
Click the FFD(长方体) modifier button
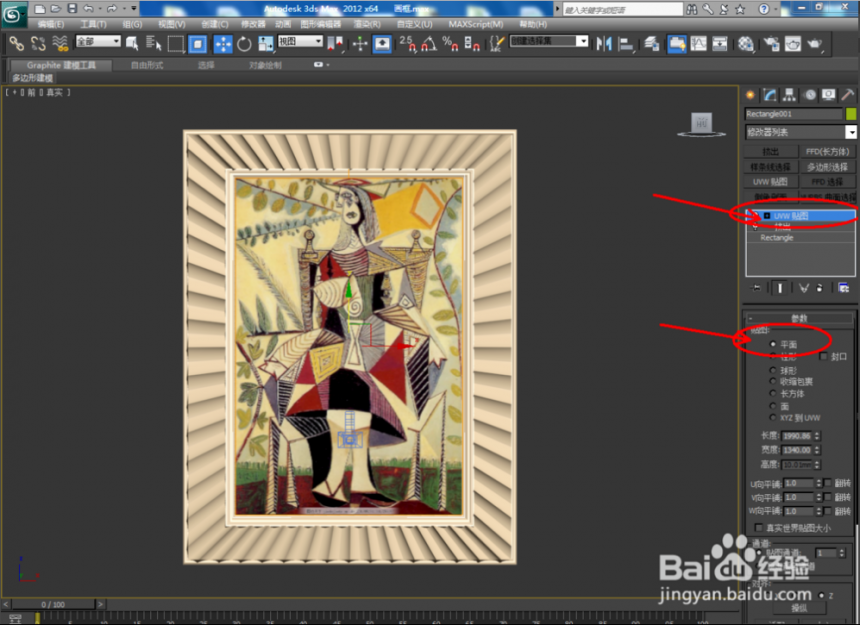point(827,151)
